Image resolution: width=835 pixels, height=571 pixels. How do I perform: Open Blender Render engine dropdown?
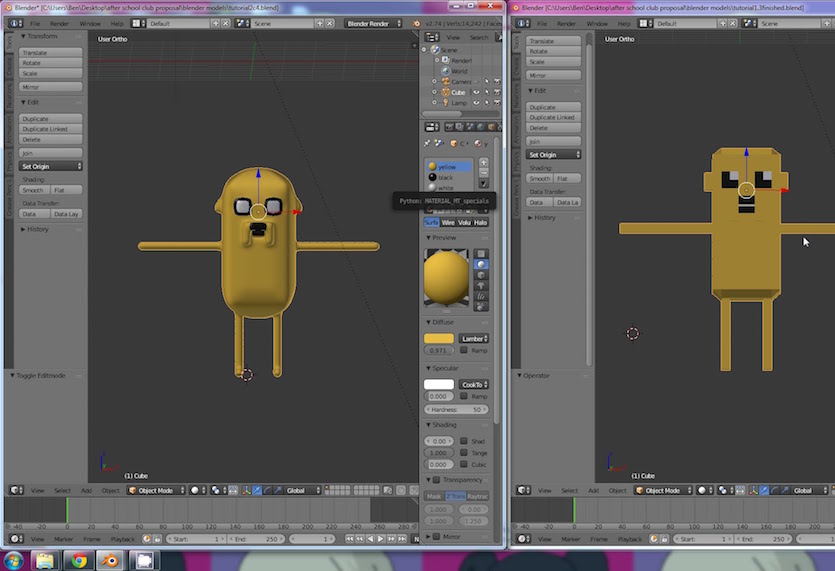coord(373,23)
